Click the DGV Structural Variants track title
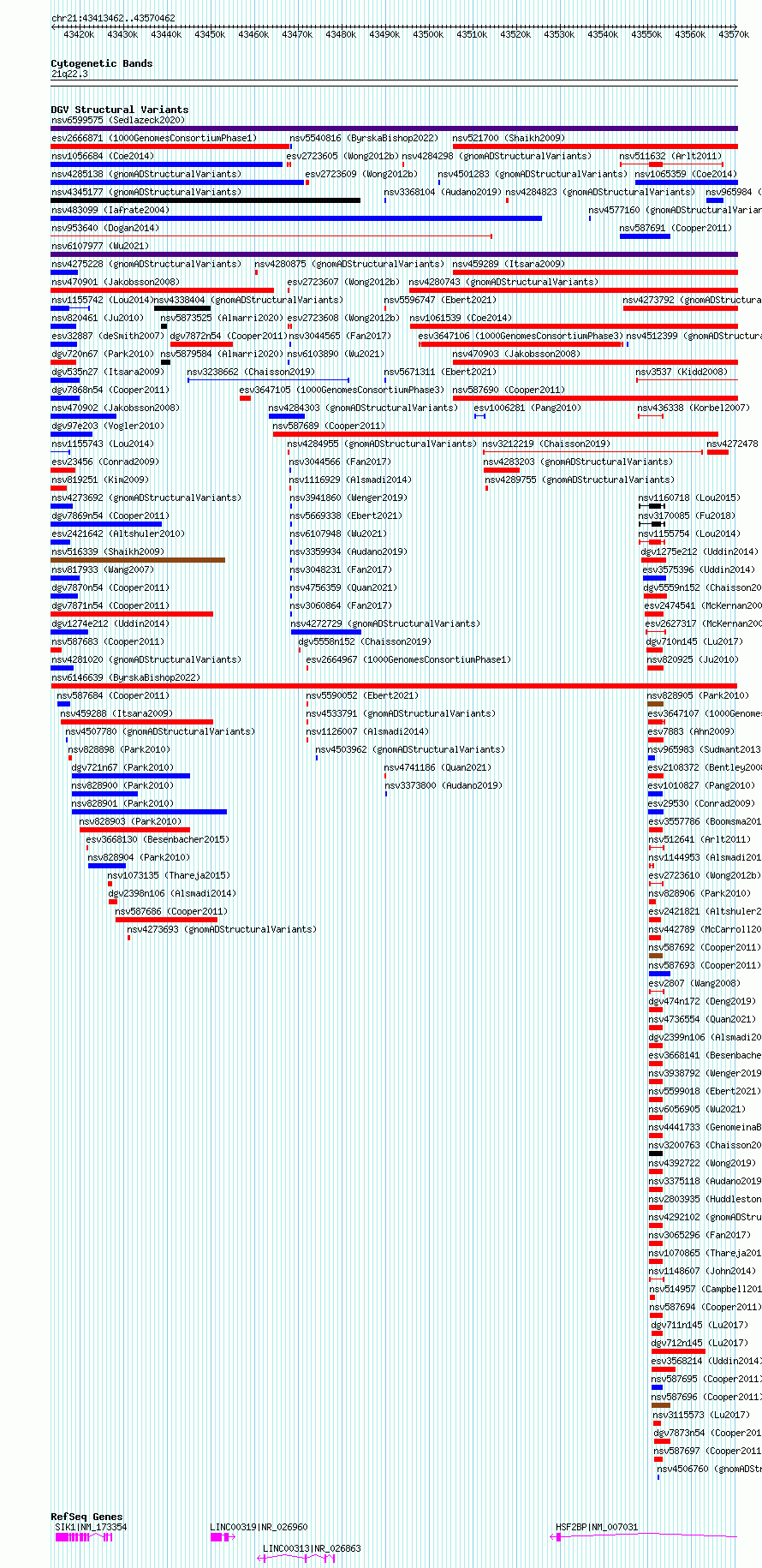 (x=120, y=110)
